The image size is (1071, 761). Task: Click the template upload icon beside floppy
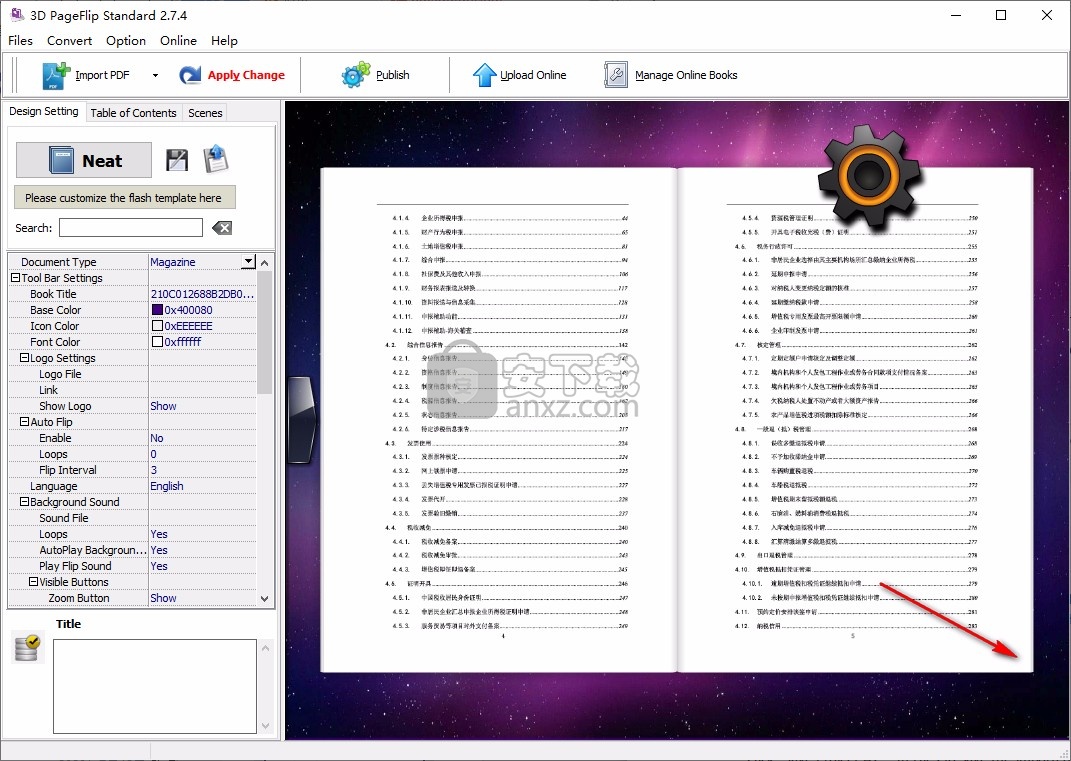coord(216,158)
